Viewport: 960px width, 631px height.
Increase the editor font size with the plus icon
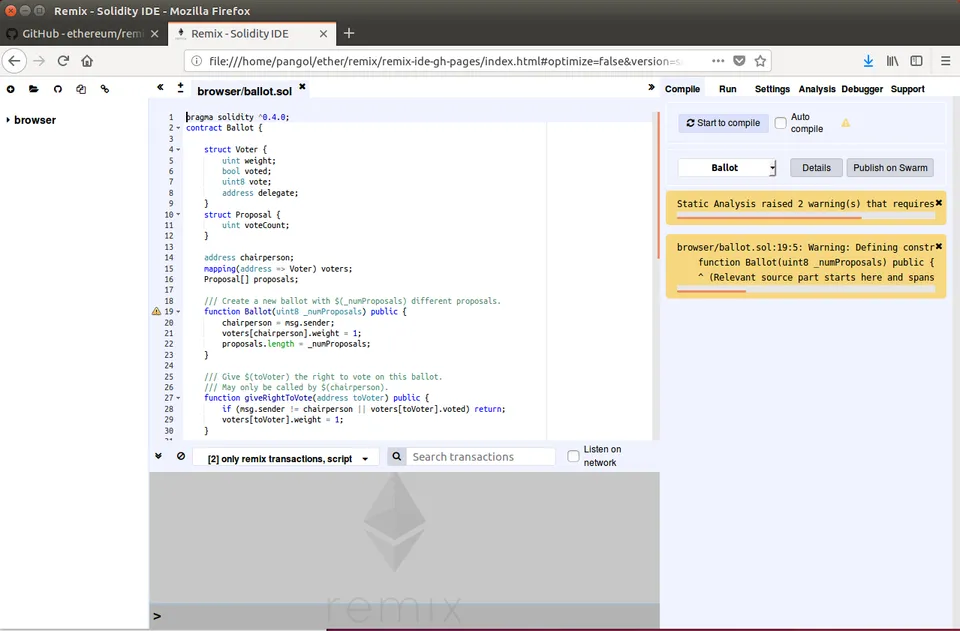[180, 87]
